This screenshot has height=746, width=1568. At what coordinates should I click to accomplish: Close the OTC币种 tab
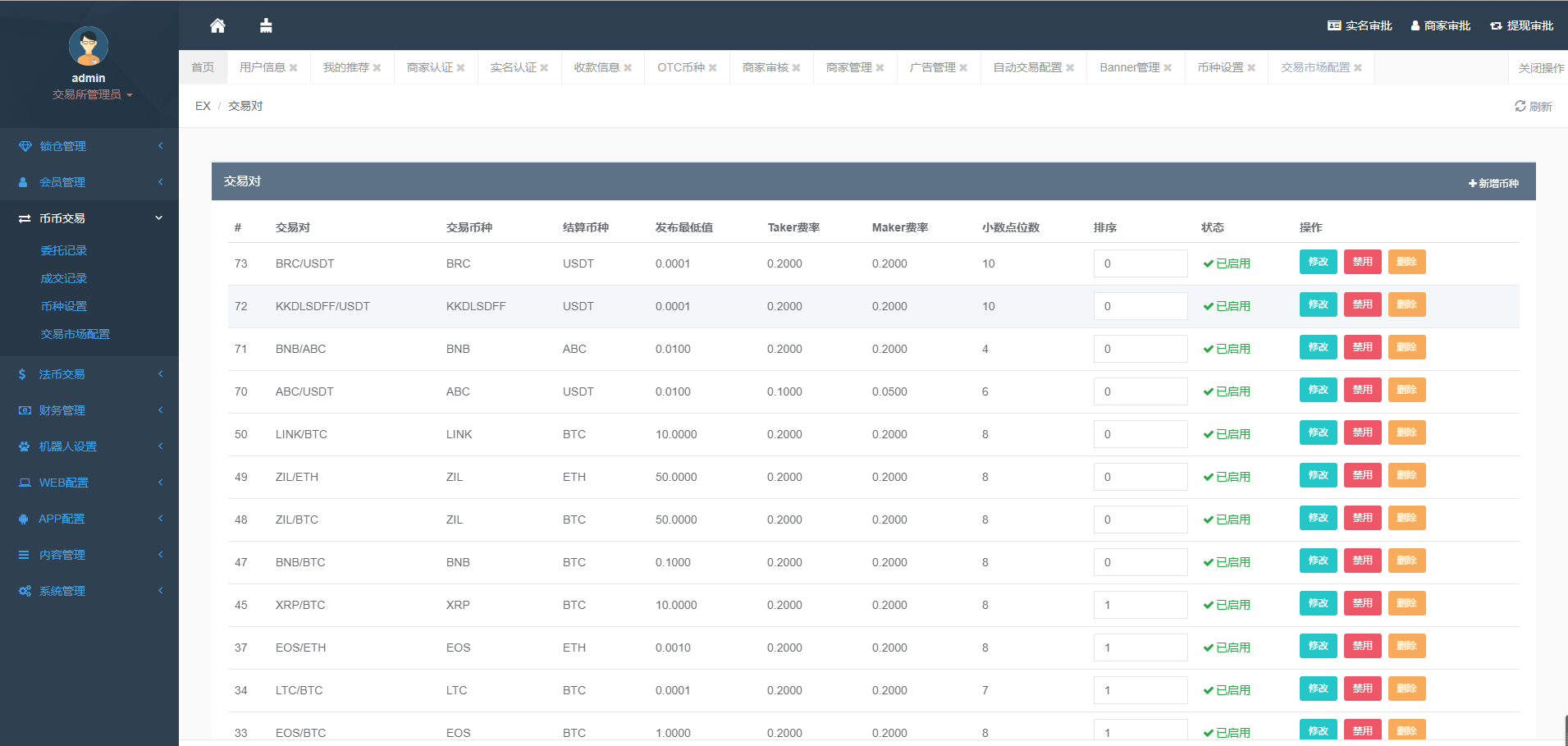point(713,68)
